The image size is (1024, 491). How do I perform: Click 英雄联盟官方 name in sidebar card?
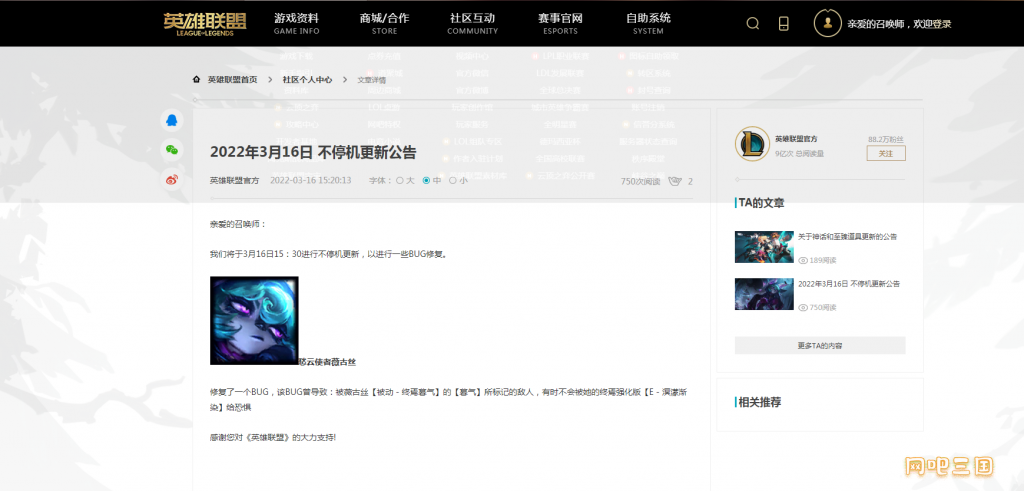(796, 139)
